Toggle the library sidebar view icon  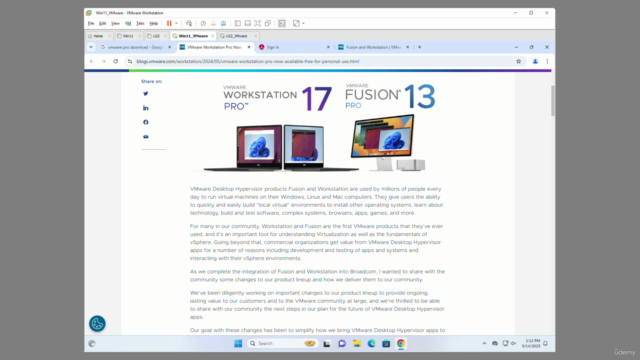[238, 24]
